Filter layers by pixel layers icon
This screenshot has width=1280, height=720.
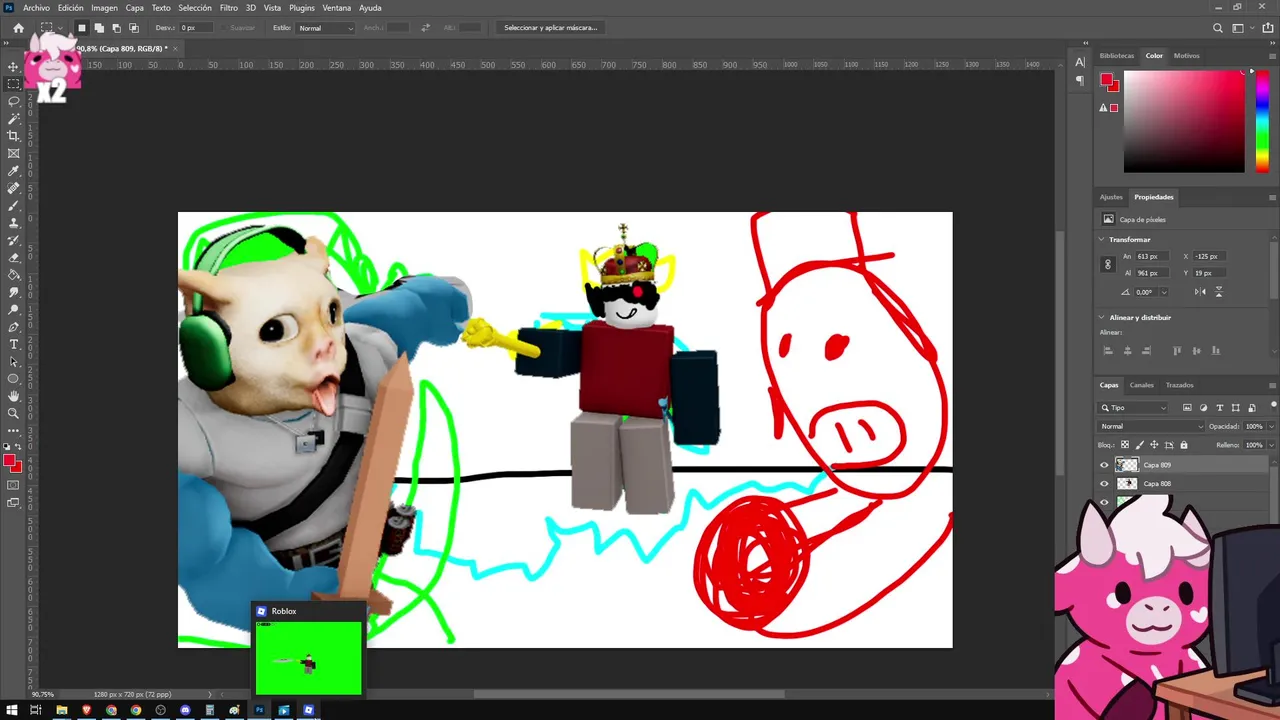(1187, 408)
